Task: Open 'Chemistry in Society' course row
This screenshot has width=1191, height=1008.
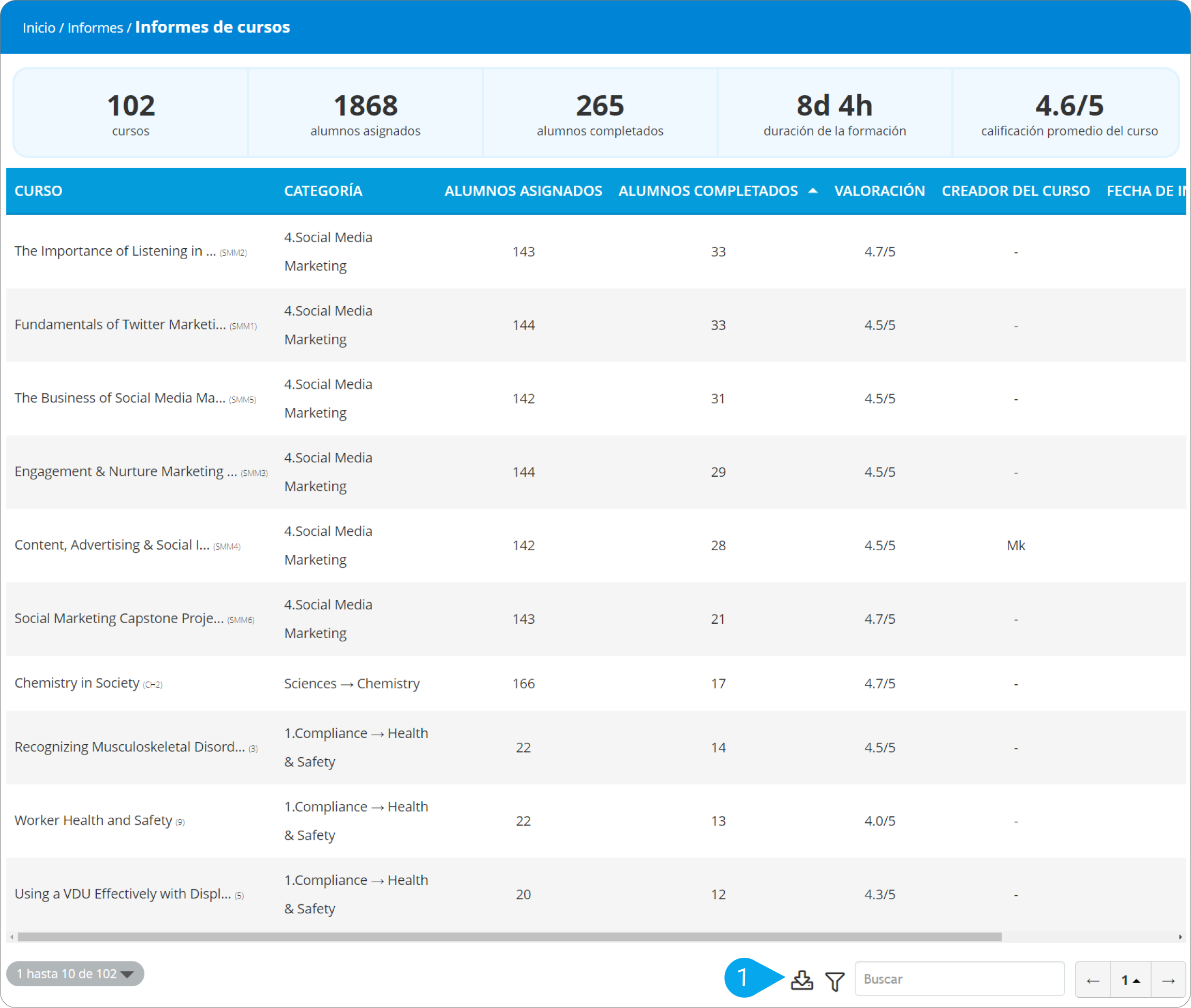Action: point(77,683)
